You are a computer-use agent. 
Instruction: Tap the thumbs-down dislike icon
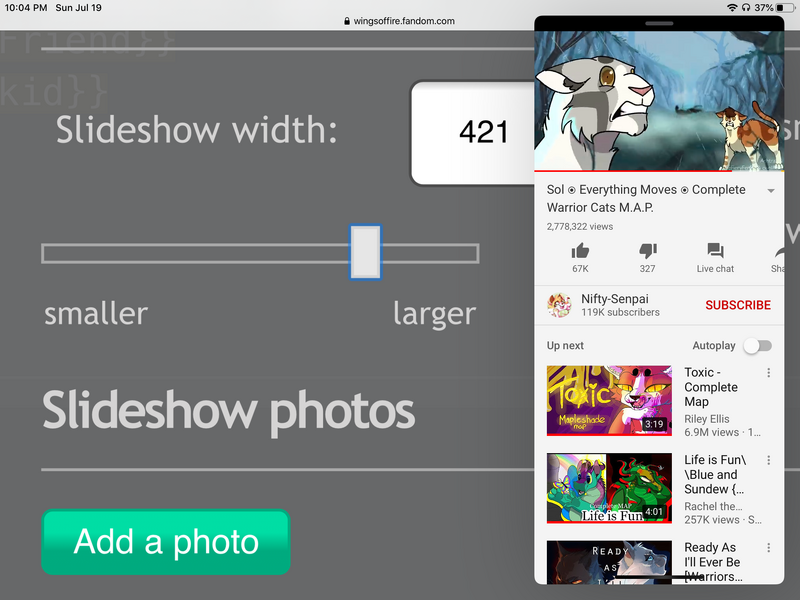(647, 251)
